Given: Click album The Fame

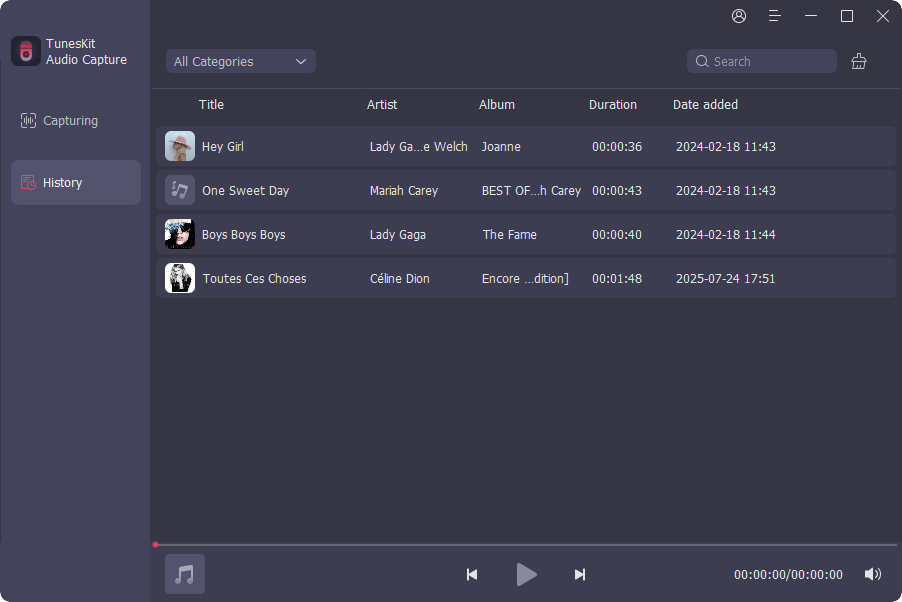Looking at the screenshot, I should pyautogui.click(x=510, y=235).
